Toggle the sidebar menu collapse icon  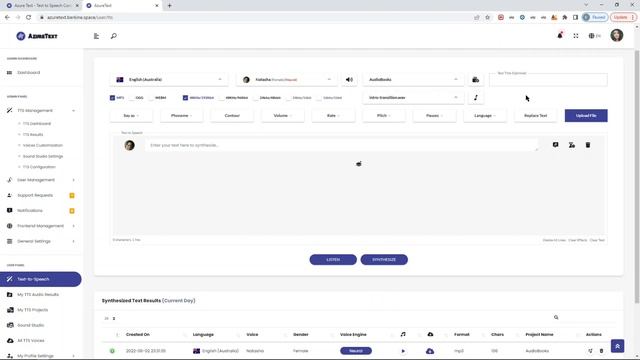coord(96,36)
